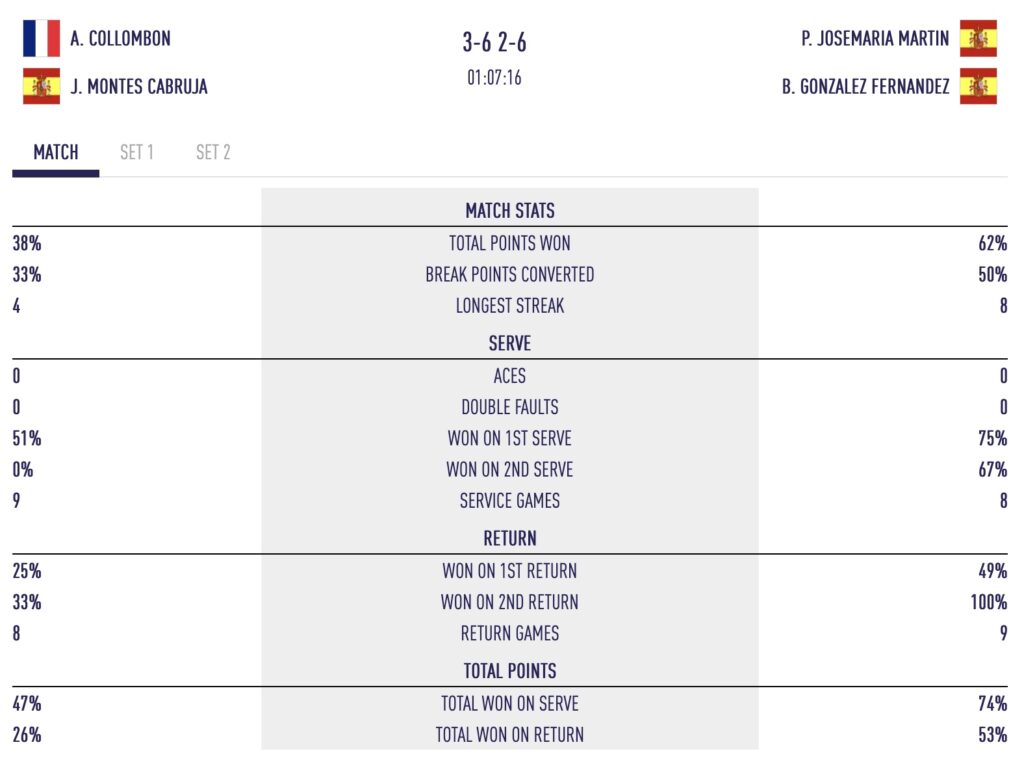Select the MATCH tab
The height and width of the screenshot is (762, 1024).
(55, 152)
